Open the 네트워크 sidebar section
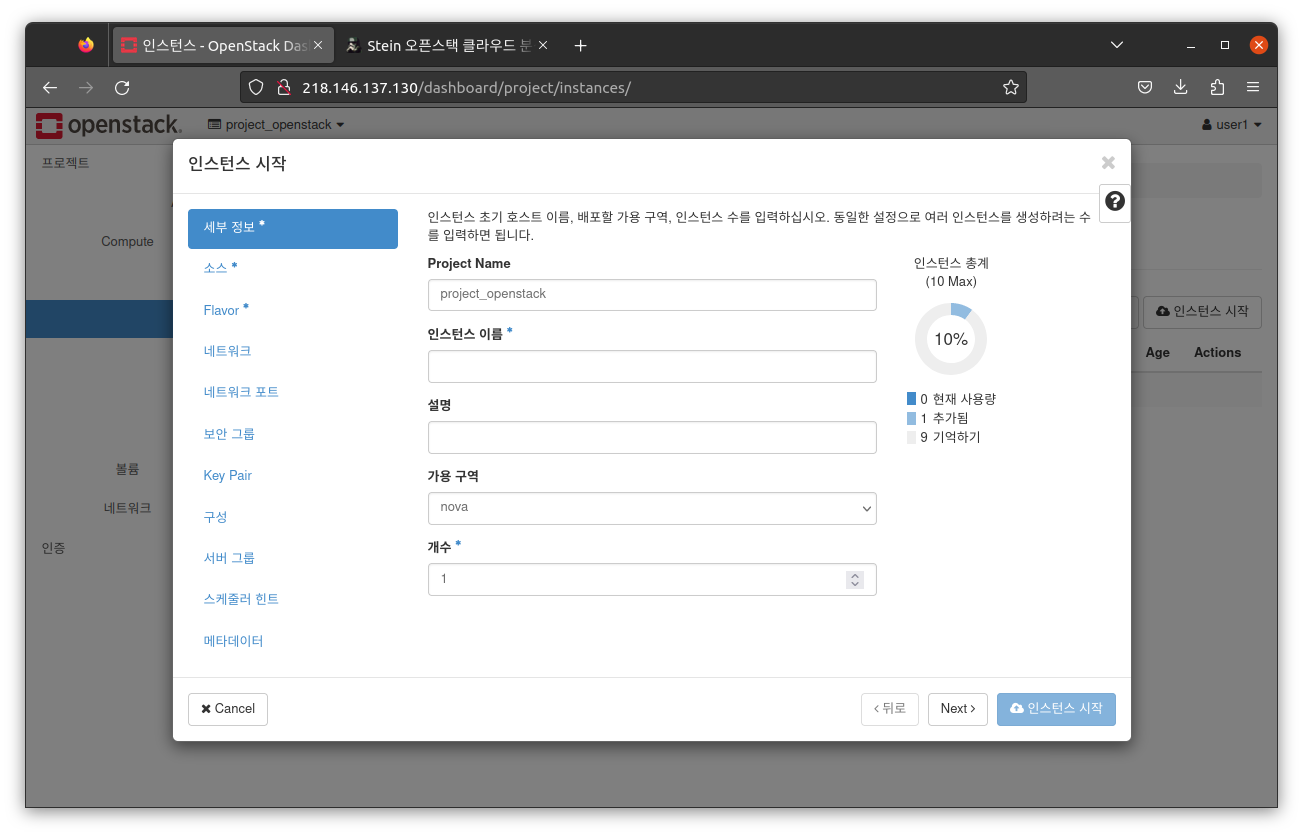 point(127,508)
